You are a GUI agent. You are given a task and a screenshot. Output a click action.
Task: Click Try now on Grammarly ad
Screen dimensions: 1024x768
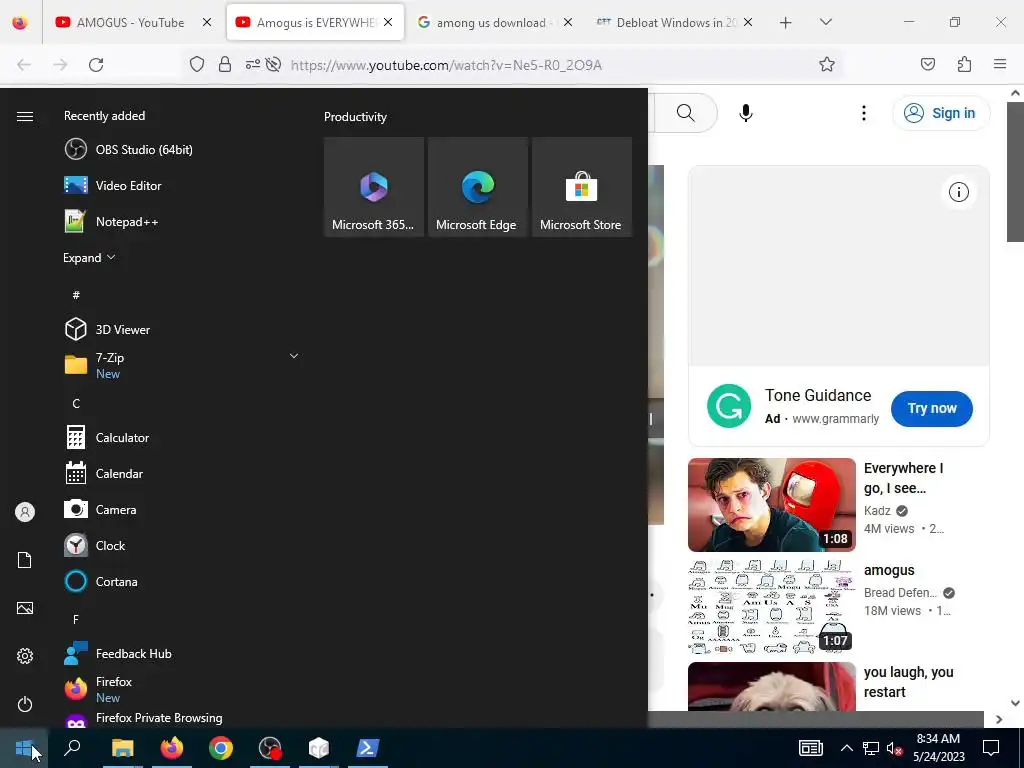click(932, 408)
